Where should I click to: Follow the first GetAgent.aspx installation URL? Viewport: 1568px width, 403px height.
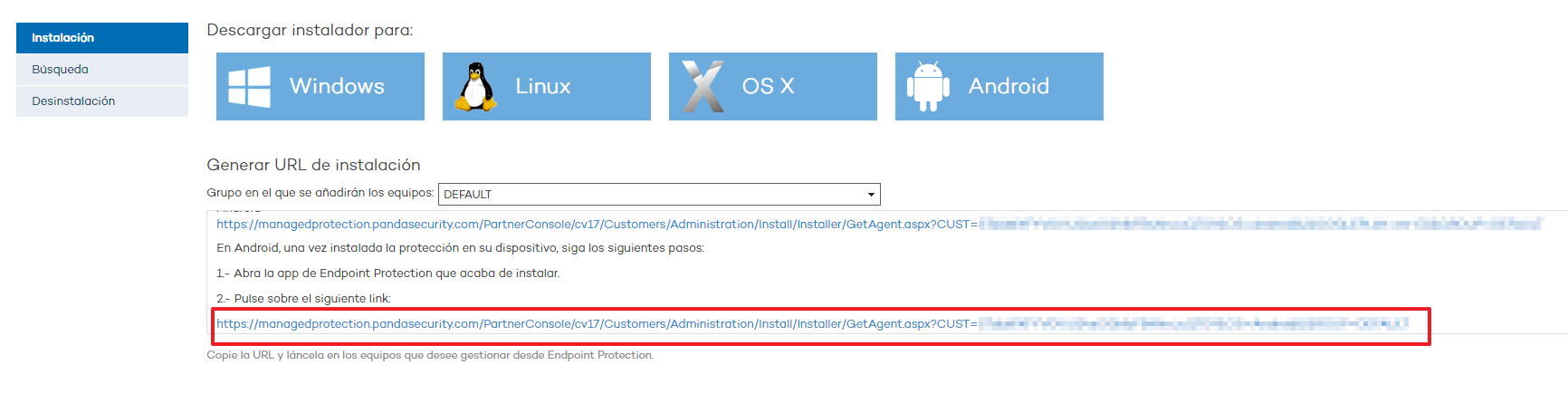point(597,225)
